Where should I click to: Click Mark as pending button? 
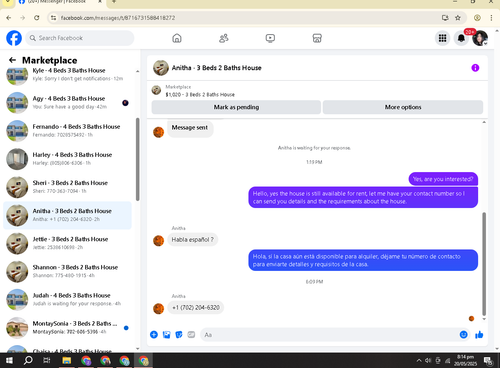point(236,107)
